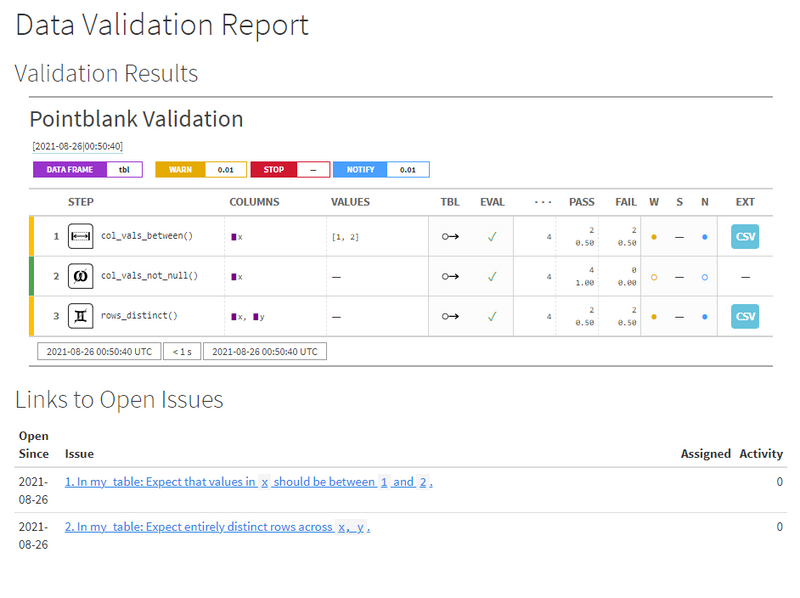This screenshot has width=800, height=598.
Task: Click the purple column marker for y in step 3
Action: click(x=256, y=317)
